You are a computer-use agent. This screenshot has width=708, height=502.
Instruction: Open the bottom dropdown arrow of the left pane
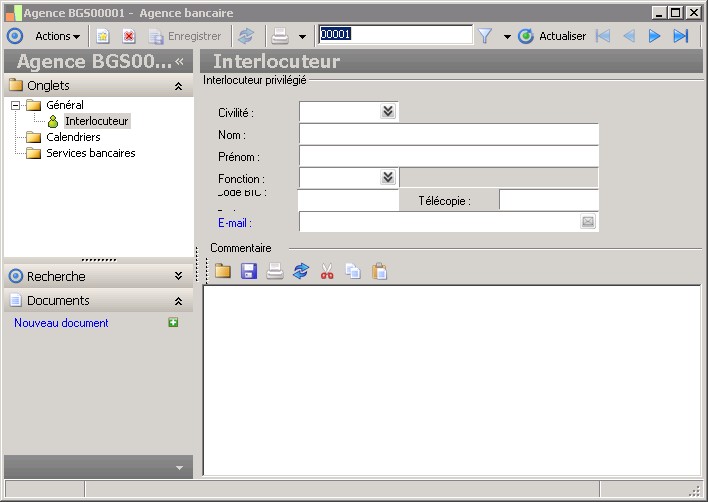tap(179, 468)
